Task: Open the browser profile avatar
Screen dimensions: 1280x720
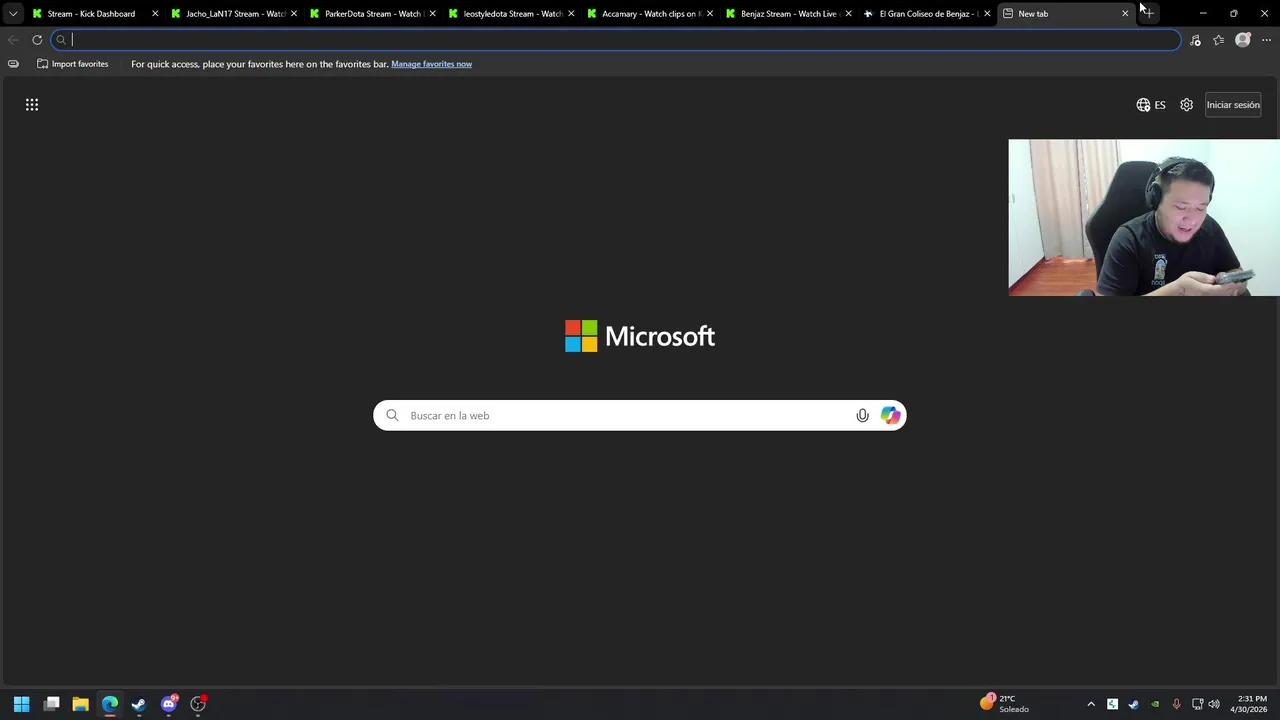Action: point(1243,40)
